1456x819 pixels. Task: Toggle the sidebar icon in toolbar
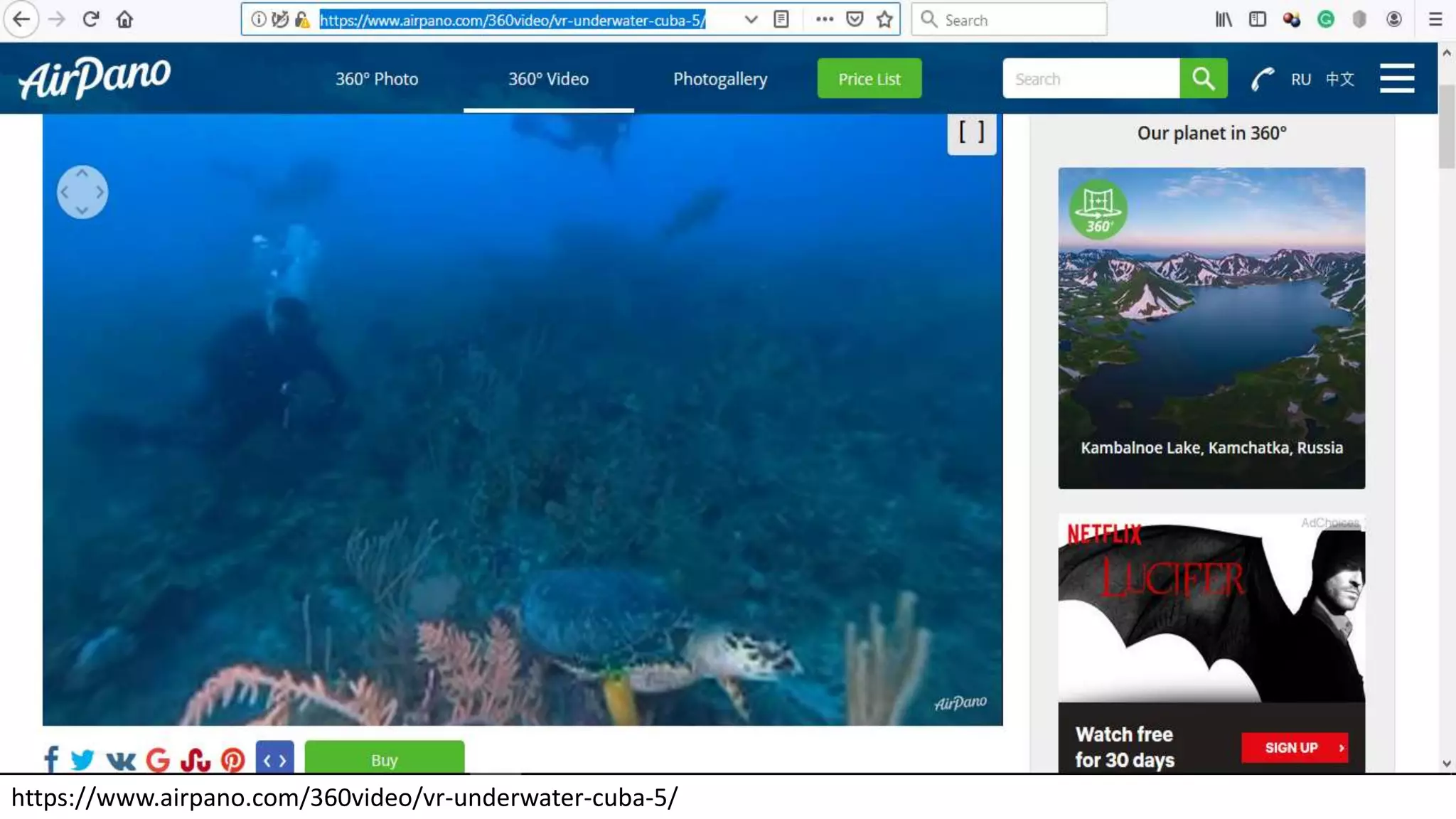[1258, 19]
